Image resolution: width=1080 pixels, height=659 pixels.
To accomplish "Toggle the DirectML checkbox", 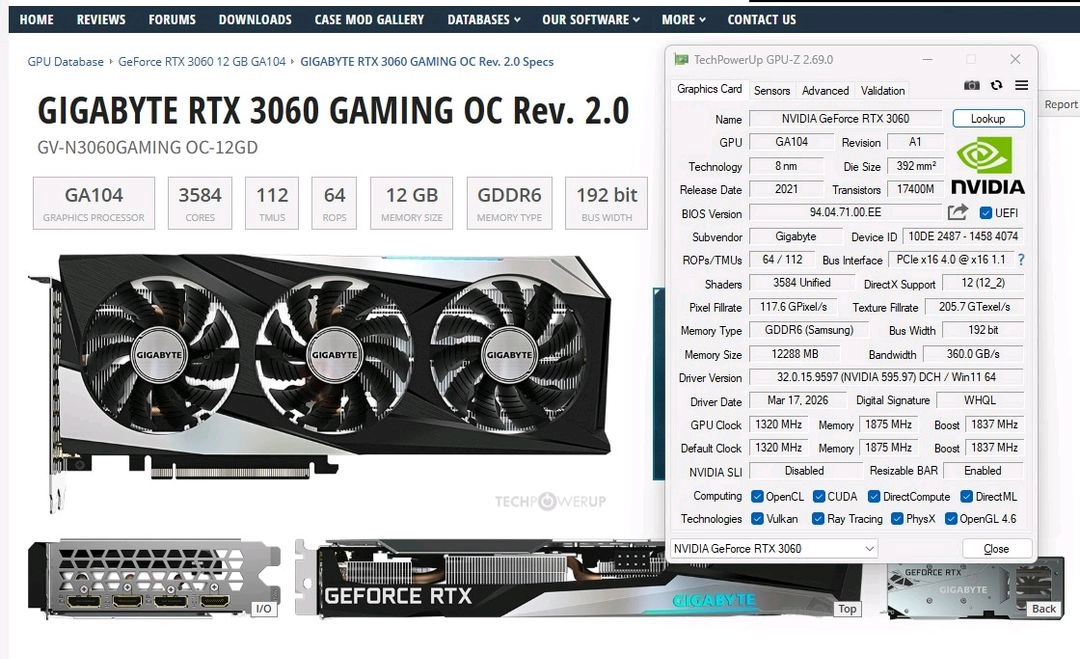I will (966, 496).
